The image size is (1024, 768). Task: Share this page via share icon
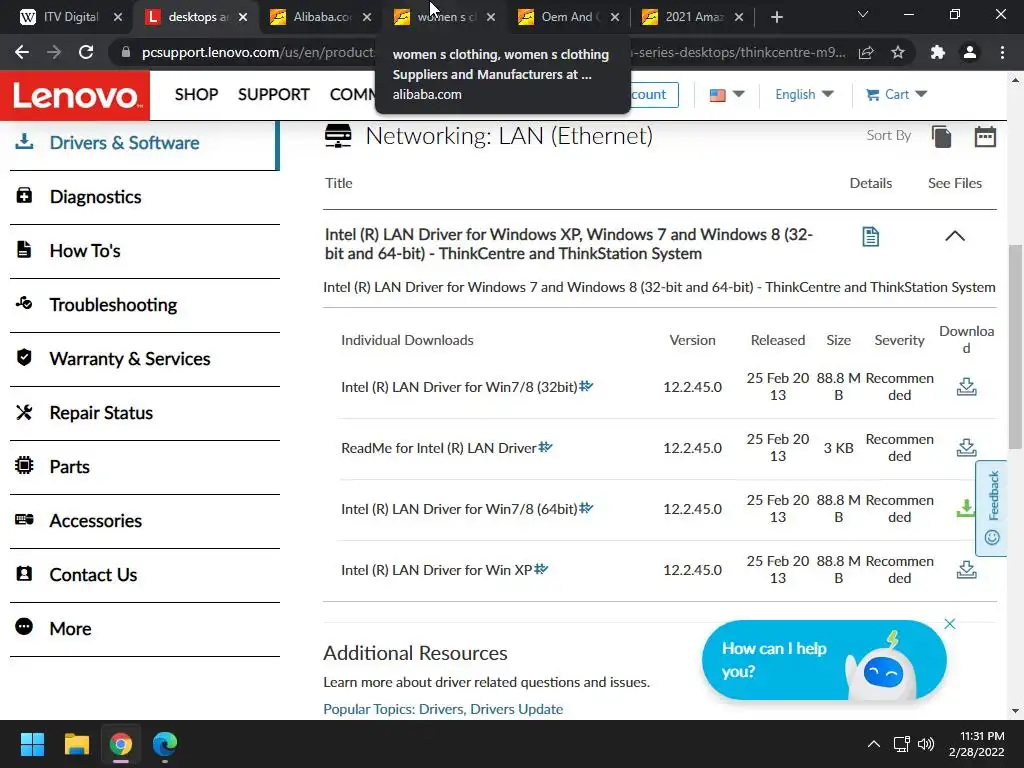pyautogui.click(x=866, y=52)
